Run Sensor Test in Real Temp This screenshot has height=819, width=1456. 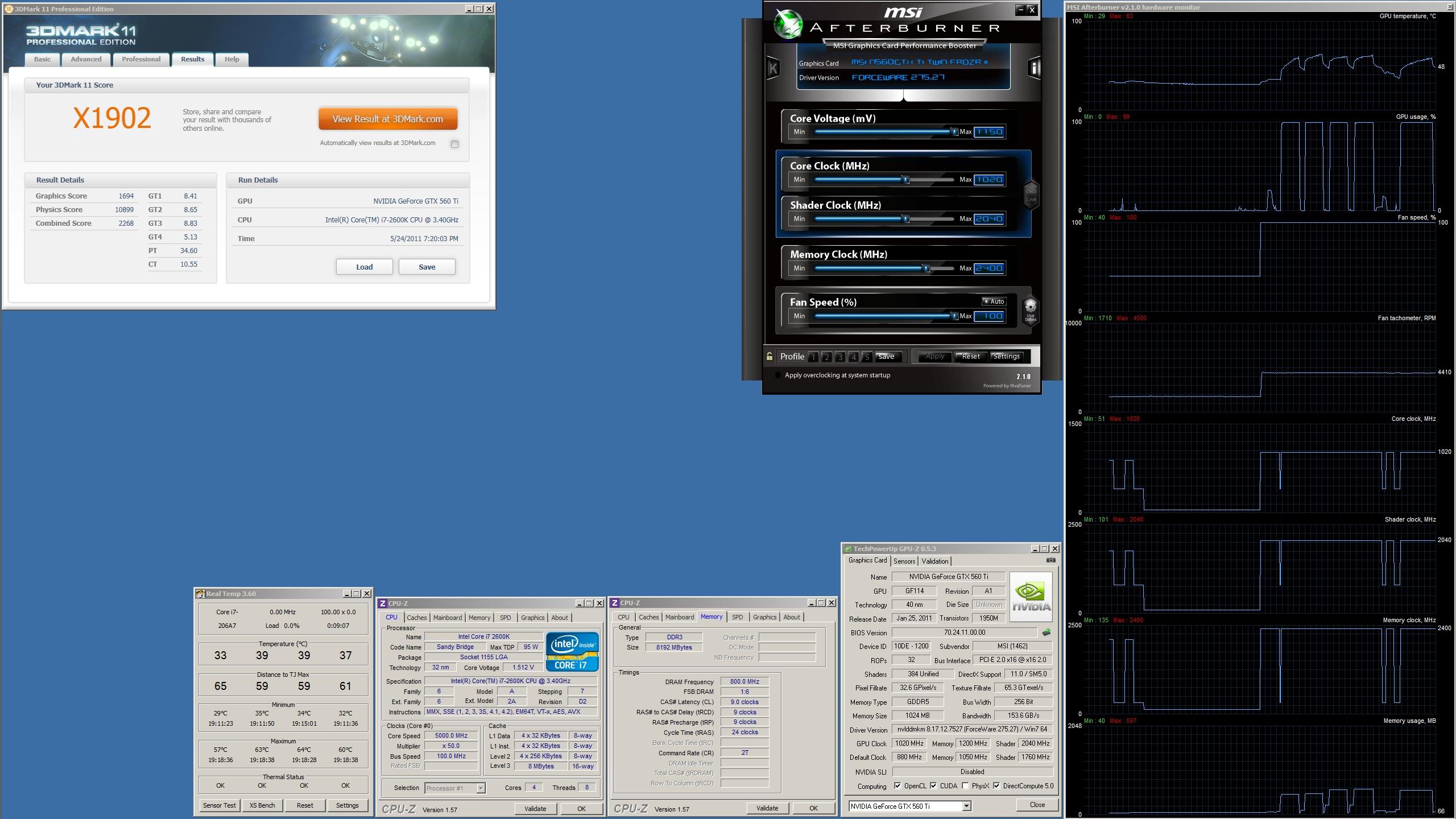click(x=220, y=805)
